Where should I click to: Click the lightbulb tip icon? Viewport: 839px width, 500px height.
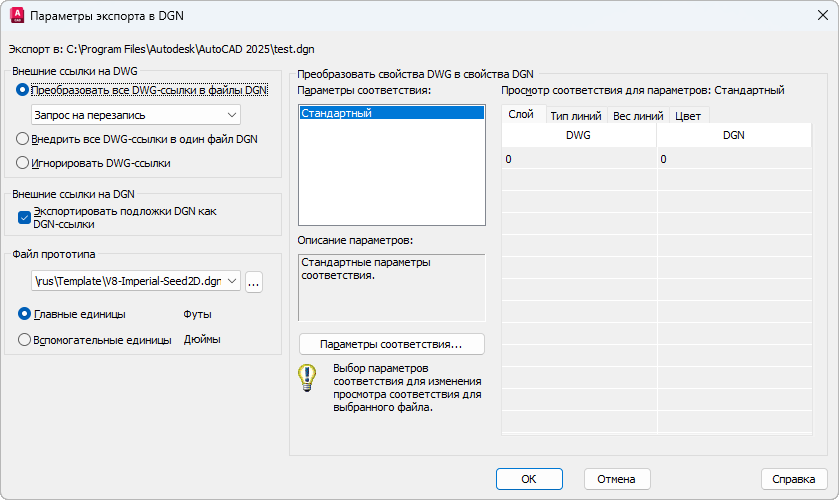click(307, 379)
